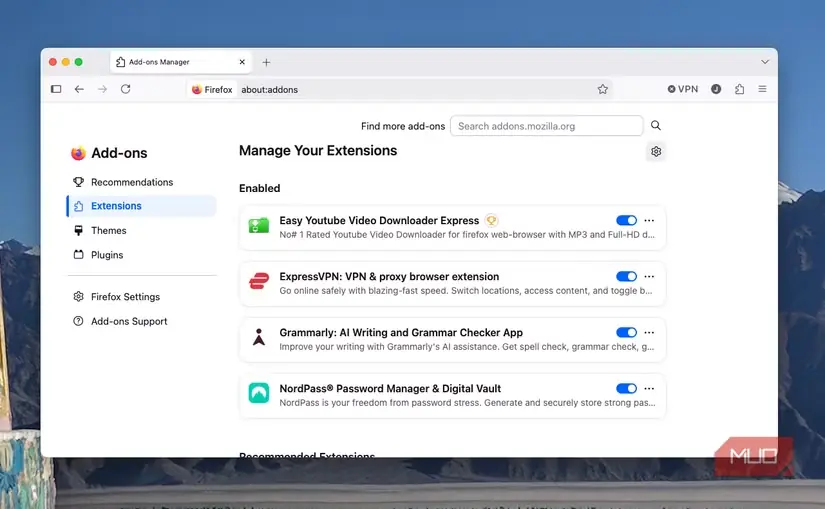The image size is (825, 509).
Task: Bookmark this page with the star icon
Action: (x=602, y=89)
